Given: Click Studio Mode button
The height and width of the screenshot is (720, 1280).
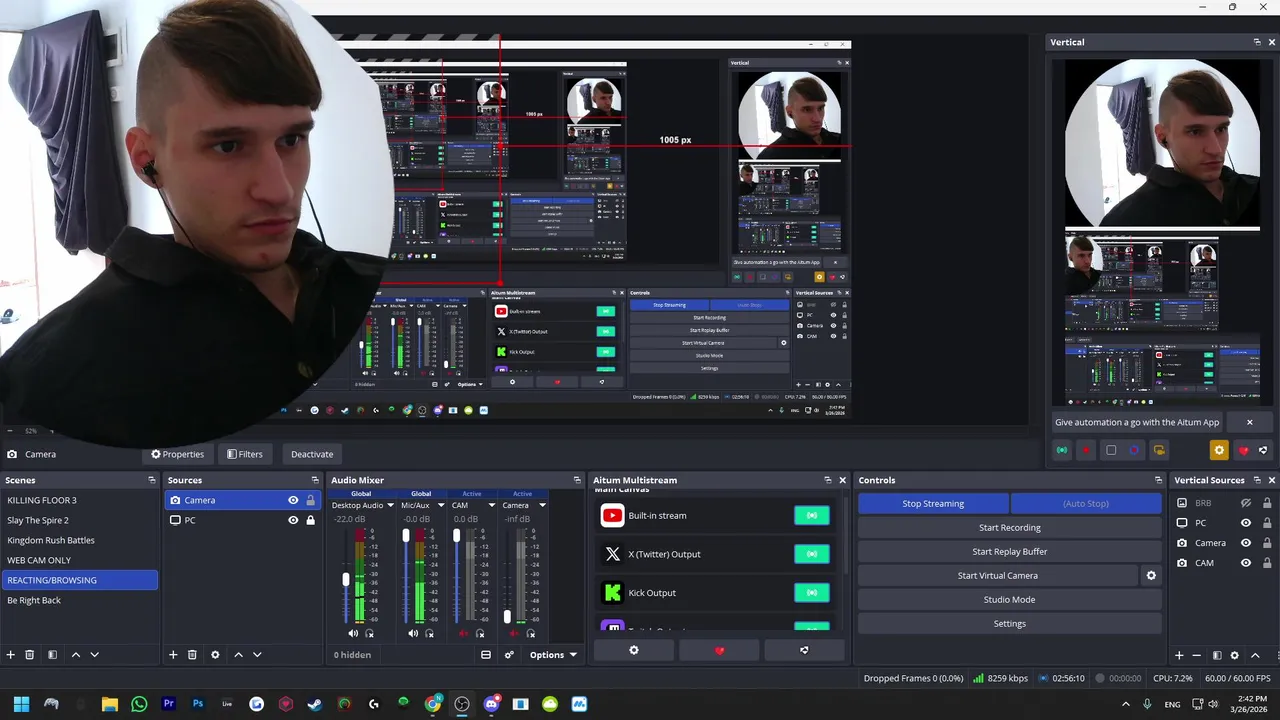Looking at the screenshot, I should [1009, 600].
